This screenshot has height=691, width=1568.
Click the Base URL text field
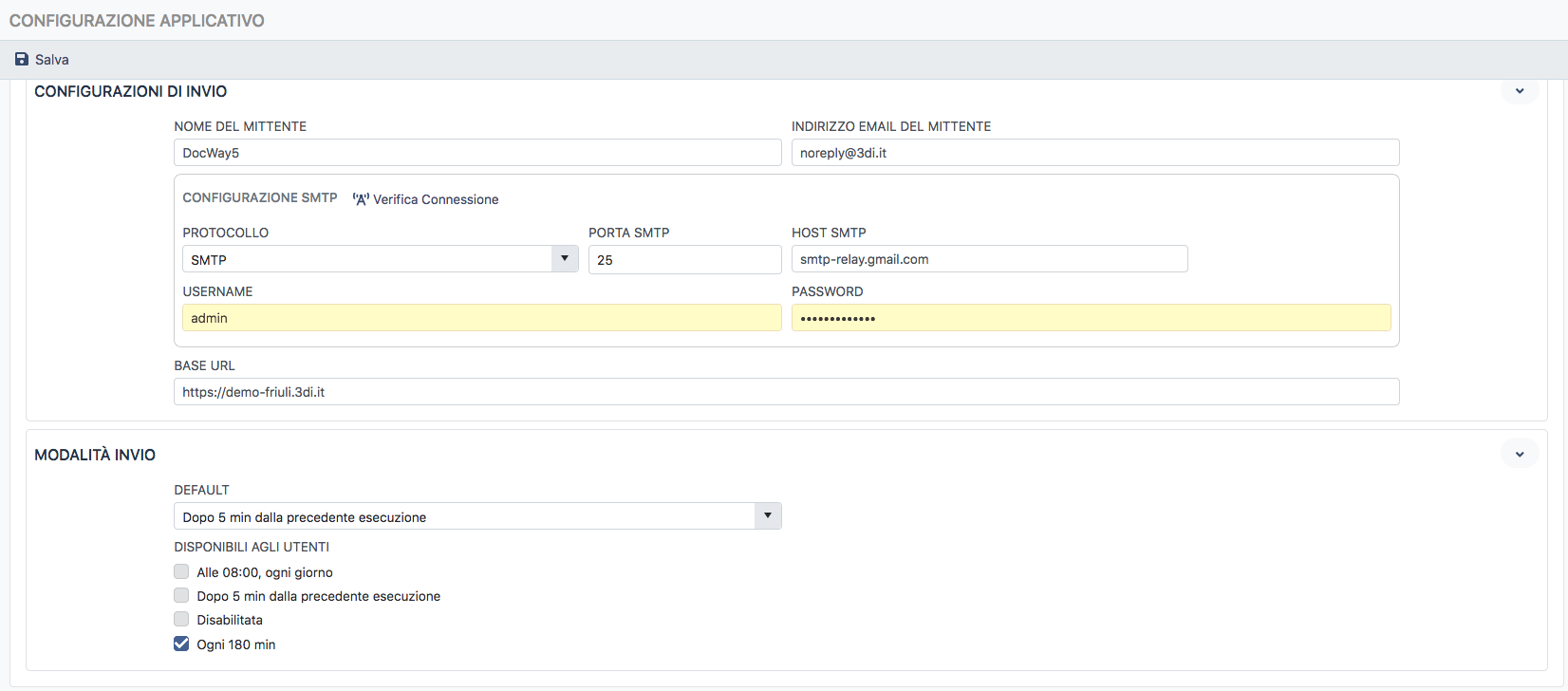click(x=786, y=392)
